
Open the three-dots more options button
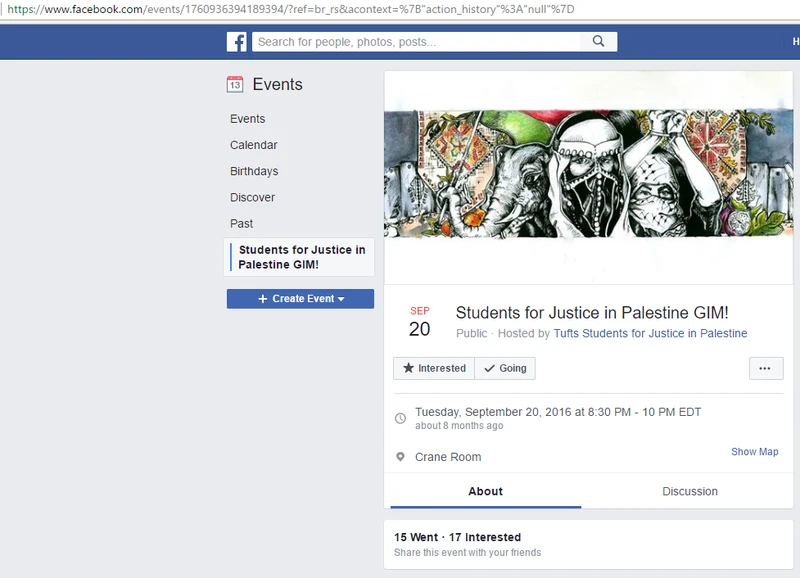(x=766, y=368)
